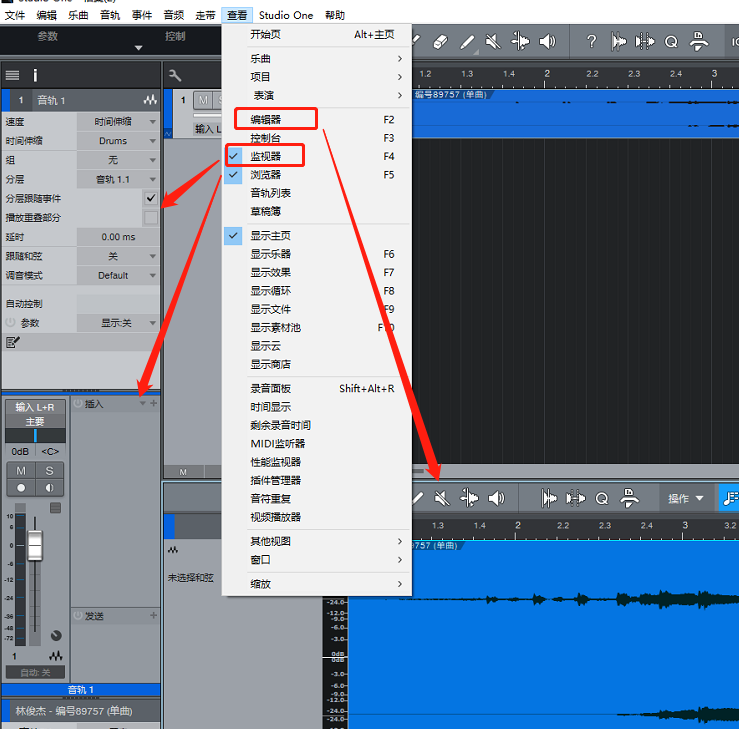Click the <C> pan value field
The width and height of the screenshot is (739, 729).
click(50, 451)
